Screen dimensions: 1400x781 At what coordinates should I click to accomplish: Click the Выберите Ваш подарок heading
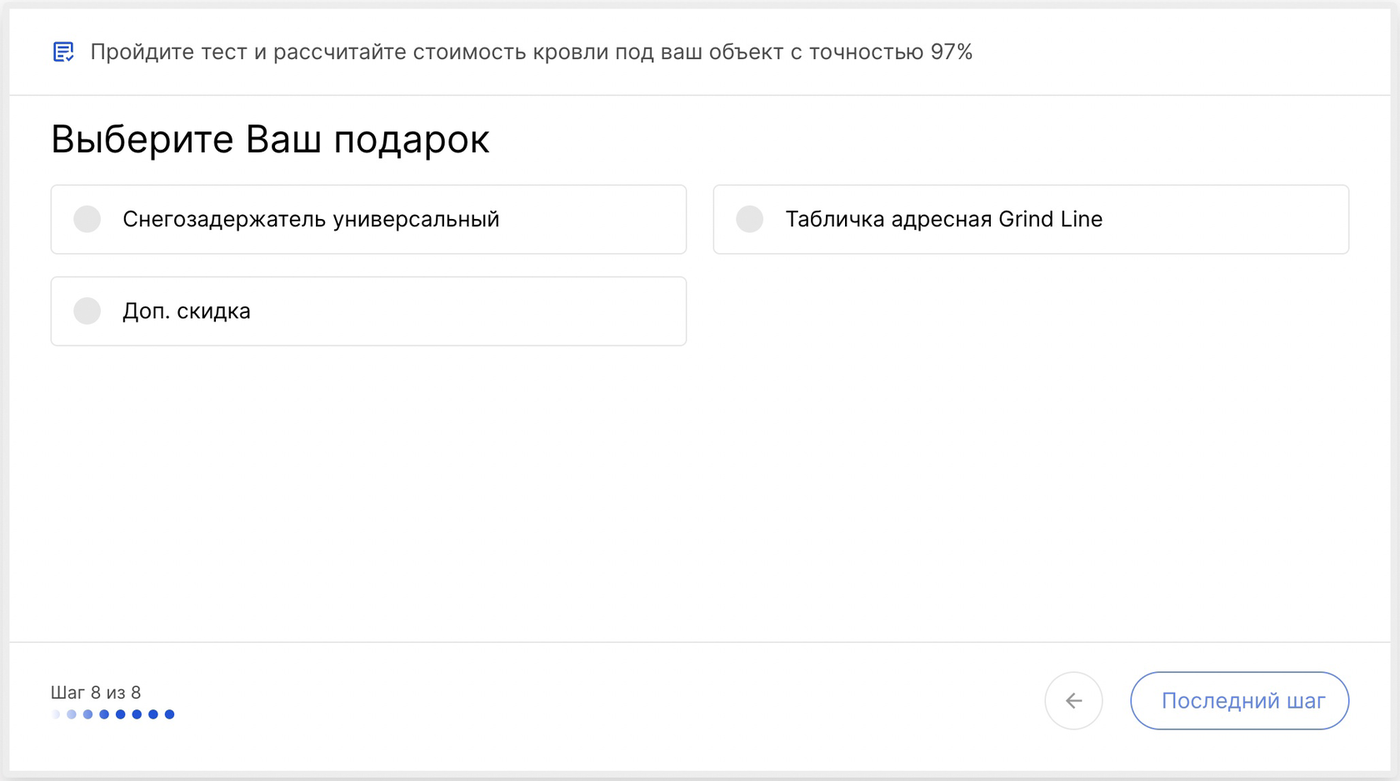pyautogui.click(x=270, y=139)
